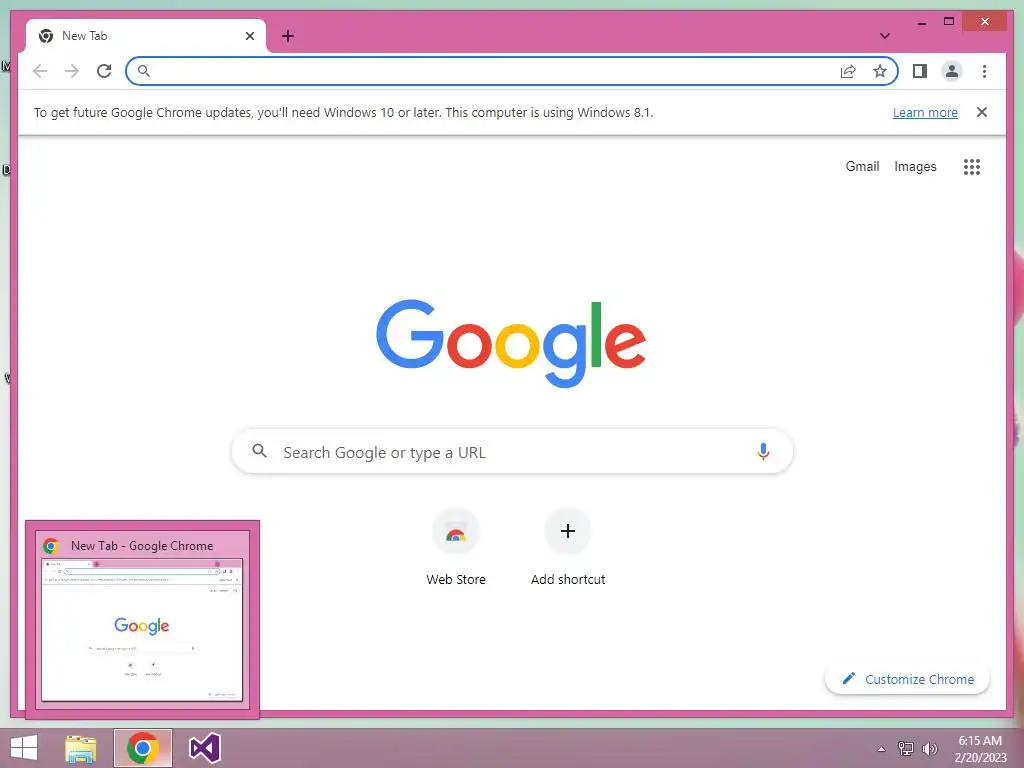
Task: Click the Chrome favicon on the New Tab tab
Action: pyautogui.click(x=46, y=36)
